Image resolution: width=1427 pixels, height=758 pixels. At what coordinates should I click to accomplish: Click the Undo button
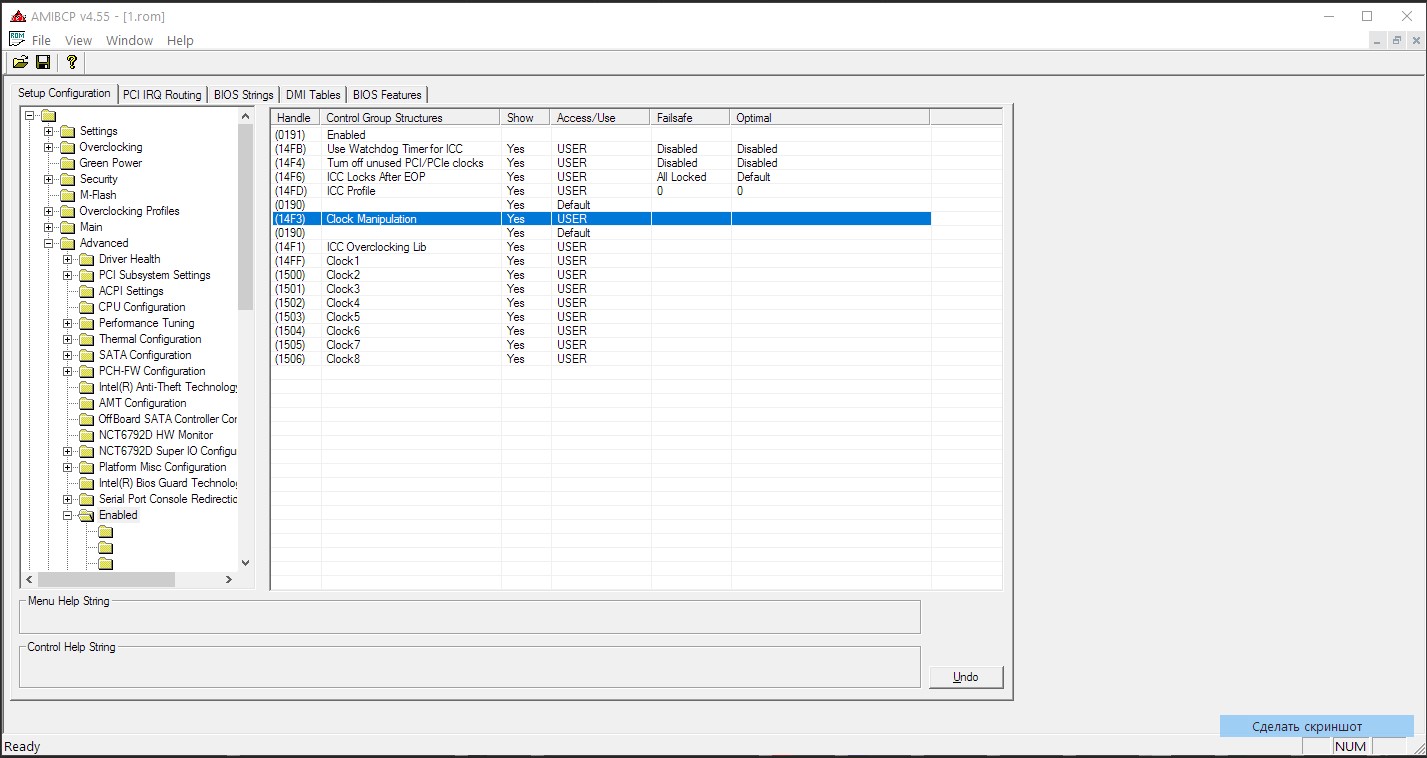click(965, 677)
